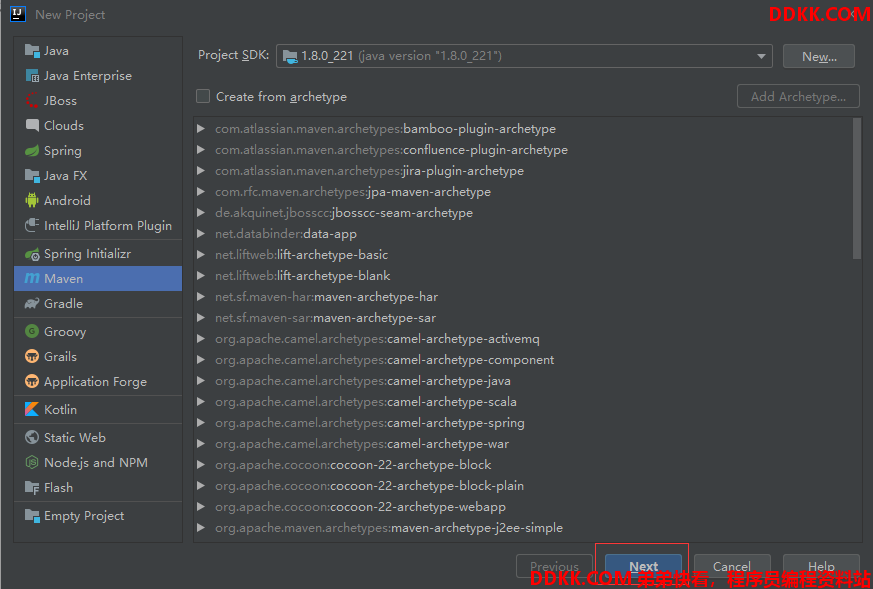
Task: Click the Grails icon
Action: (x=32, y=356)
